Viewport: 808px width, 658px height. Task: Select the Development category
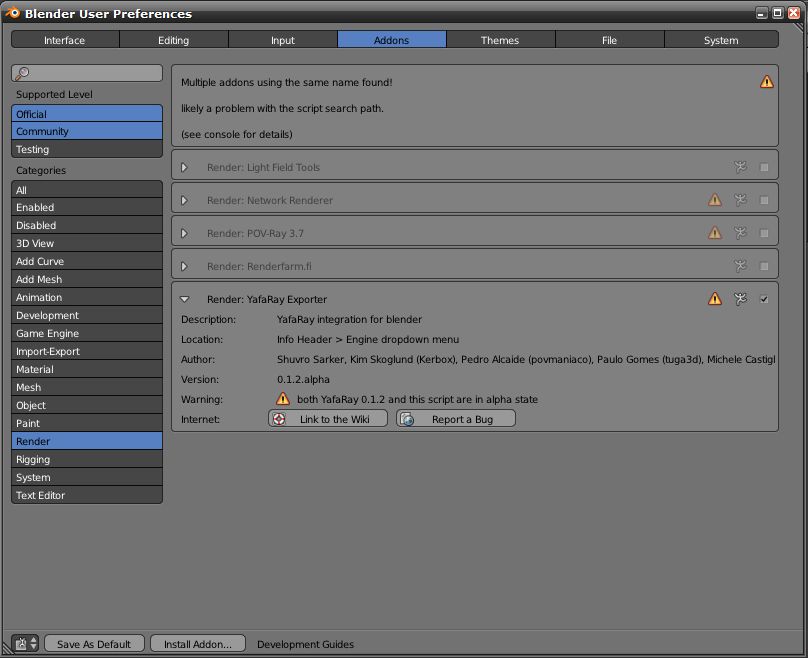point(87,315)
